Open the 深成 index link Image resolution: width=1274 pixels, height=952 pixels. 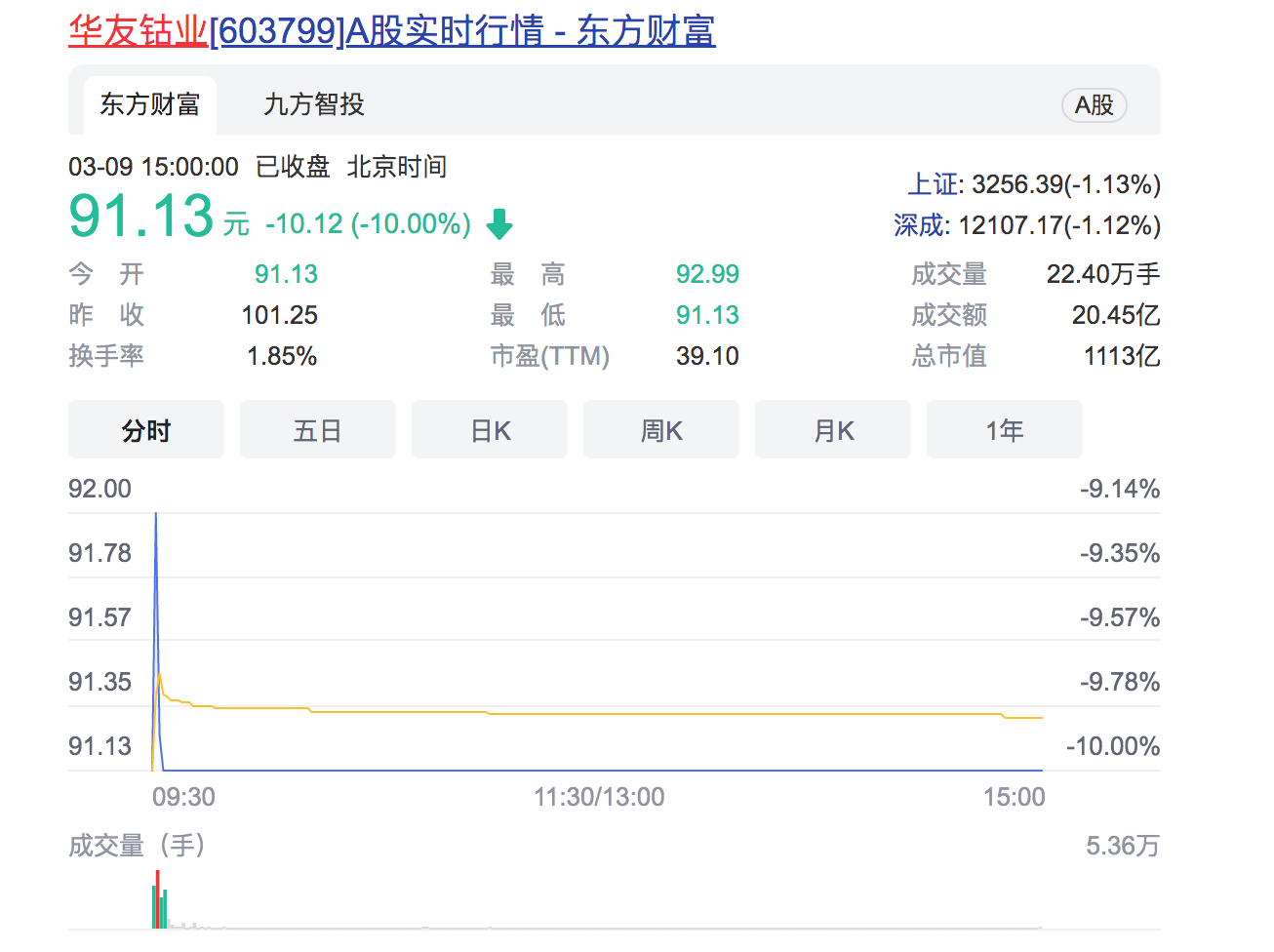coord(920,225)
